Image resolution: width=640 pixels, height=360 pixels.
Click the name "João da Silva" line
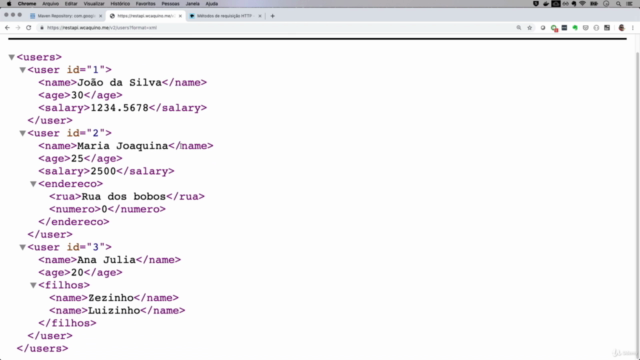click(122, 82)
